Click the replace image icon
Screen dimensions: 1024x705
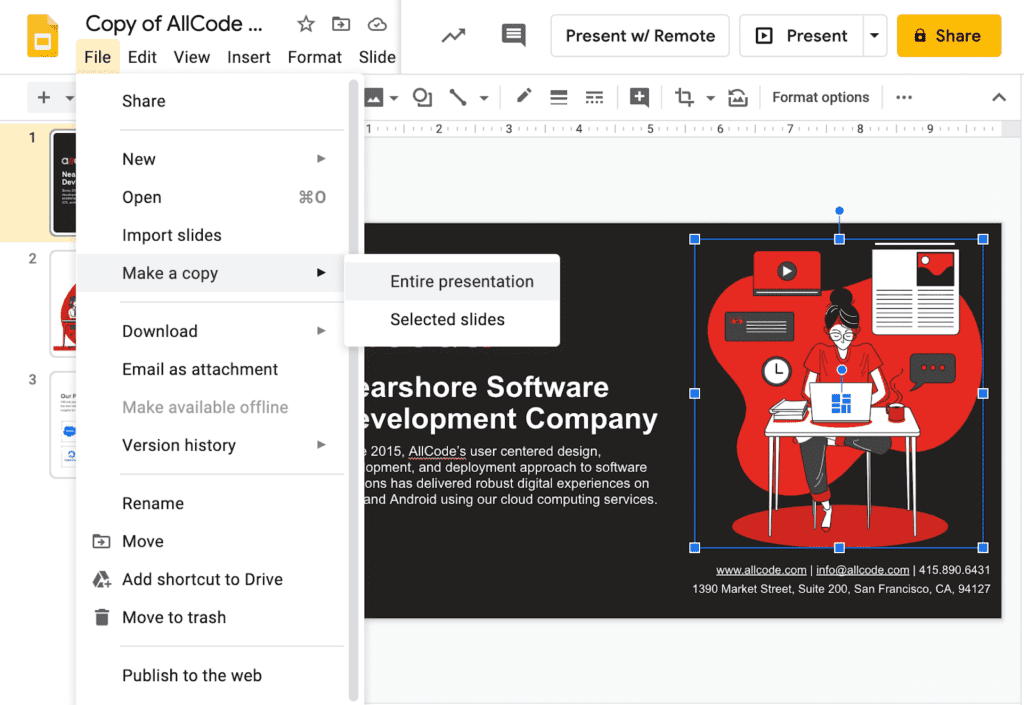[x=738, y=97]
